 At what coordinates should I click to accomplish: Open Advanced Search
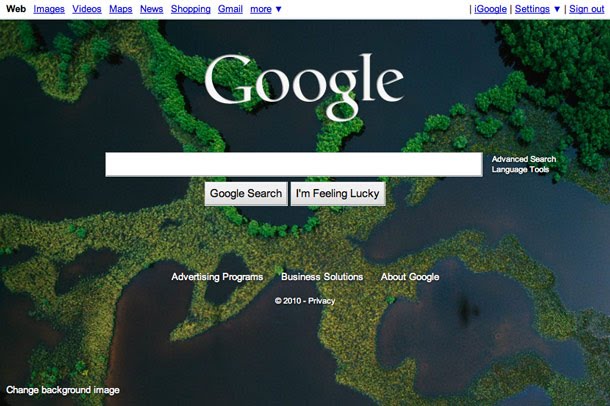(524, 159)
